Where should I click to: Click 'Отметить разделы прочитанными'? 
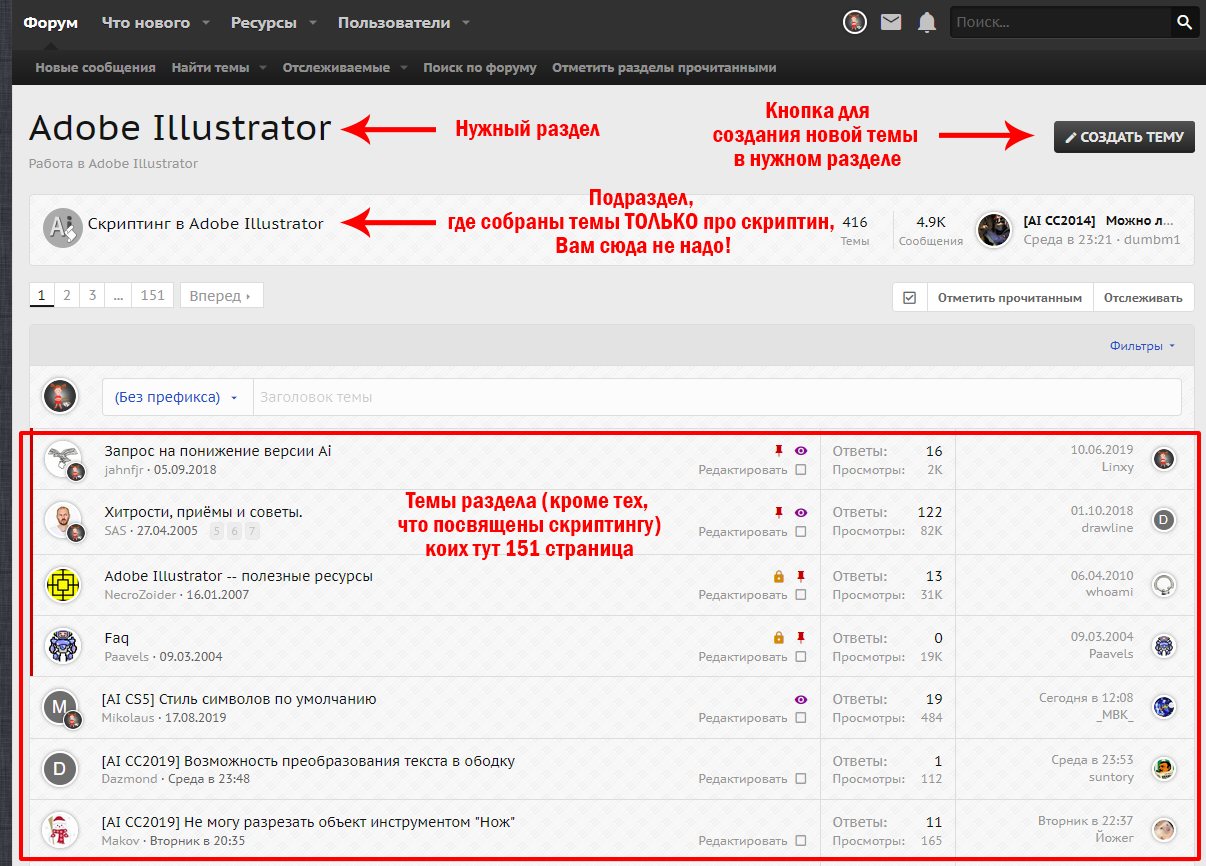tap(664, 68)
